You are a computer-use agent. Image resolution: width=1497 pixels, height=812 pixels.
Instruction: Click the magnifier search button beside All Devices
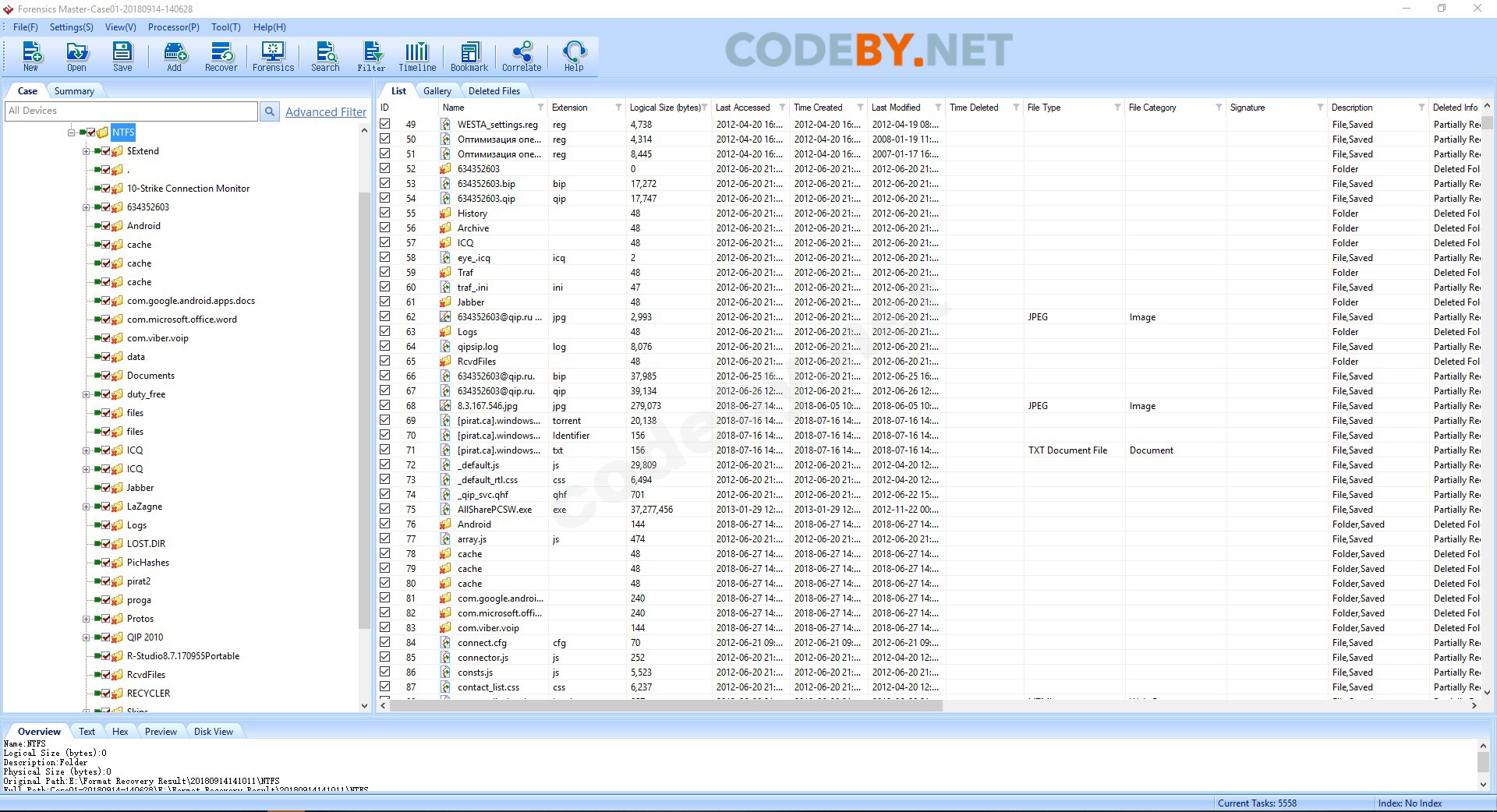(269, 111)
